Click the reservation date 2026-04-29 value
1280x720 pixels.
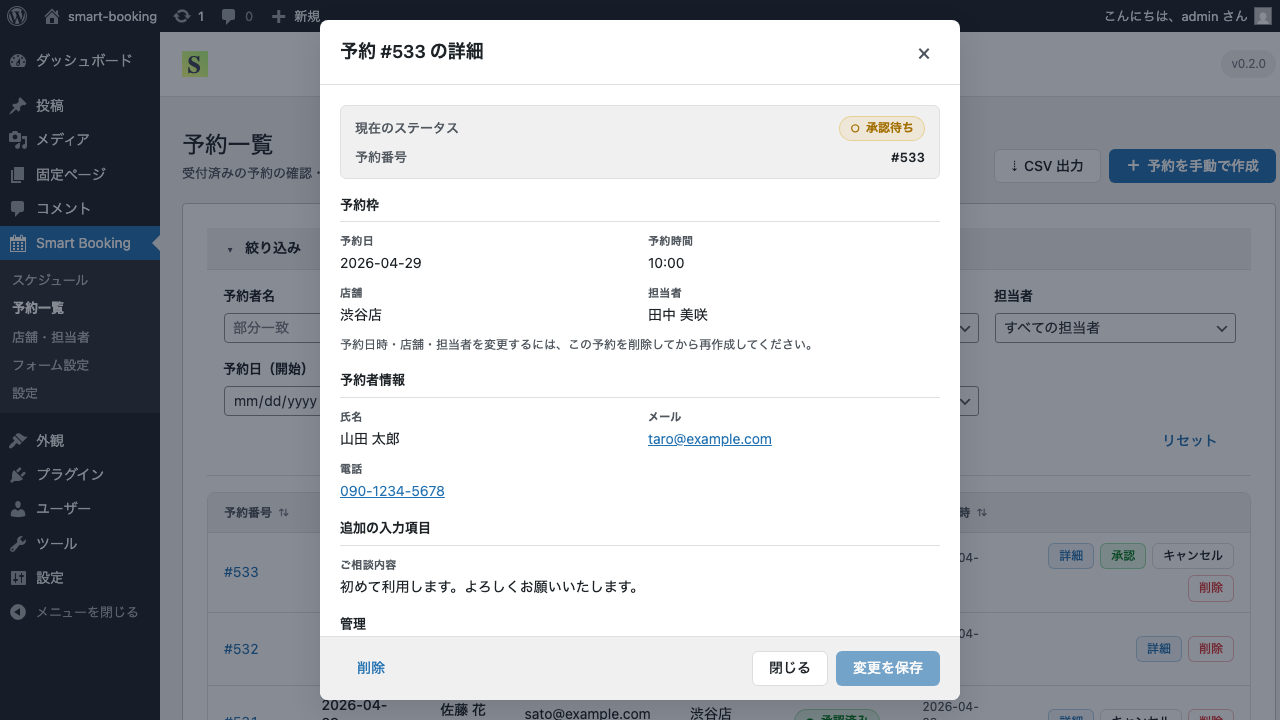click(x=381, y=263)
